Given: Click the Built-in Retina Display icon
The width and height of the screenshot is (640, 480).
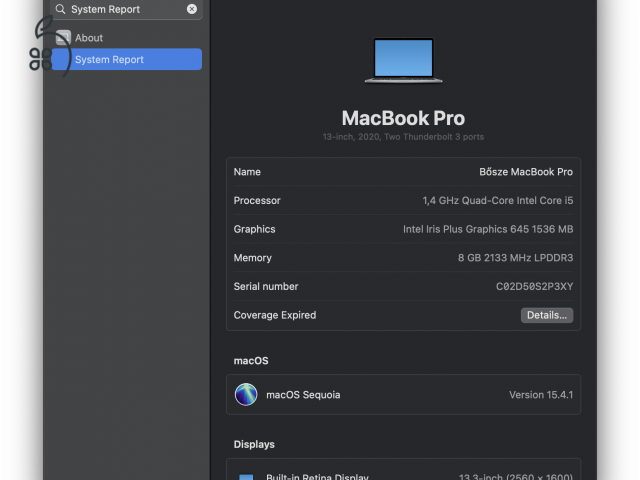Looking at the screenshot, I should pyautogui.click(x=246, y=477).
